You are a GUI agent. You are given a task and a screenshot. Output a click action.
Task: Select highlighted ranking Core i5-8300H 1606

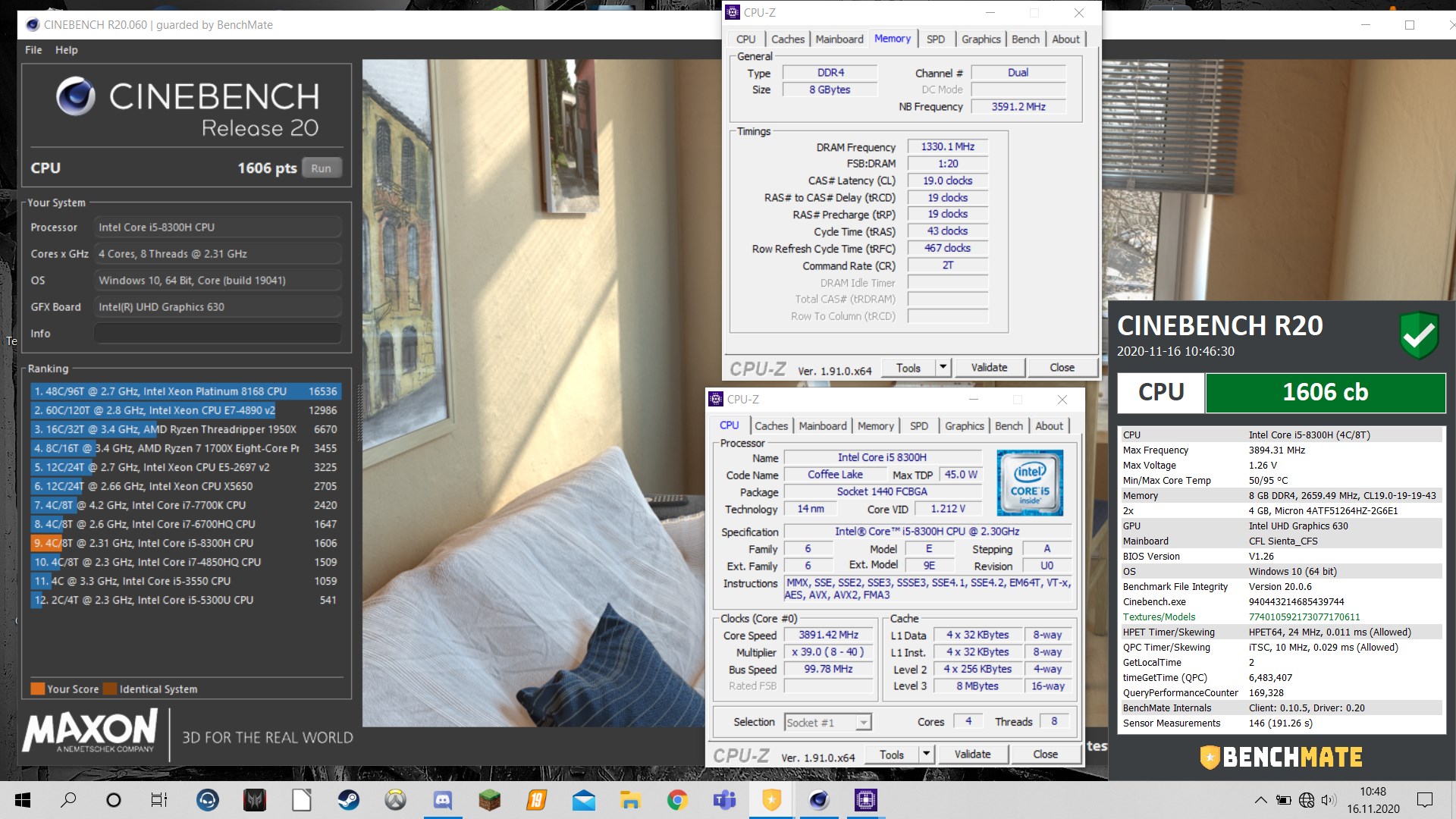[186, 543]
